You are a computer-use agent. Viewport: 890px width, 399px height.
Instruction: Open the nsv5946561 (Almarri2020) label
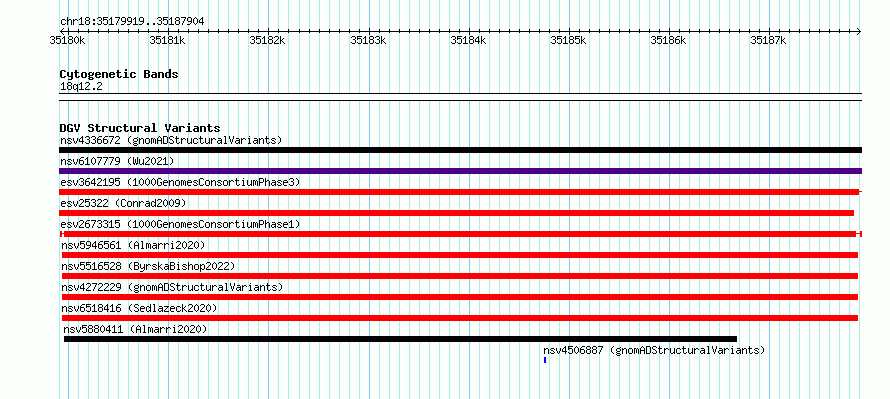(133, 245)
